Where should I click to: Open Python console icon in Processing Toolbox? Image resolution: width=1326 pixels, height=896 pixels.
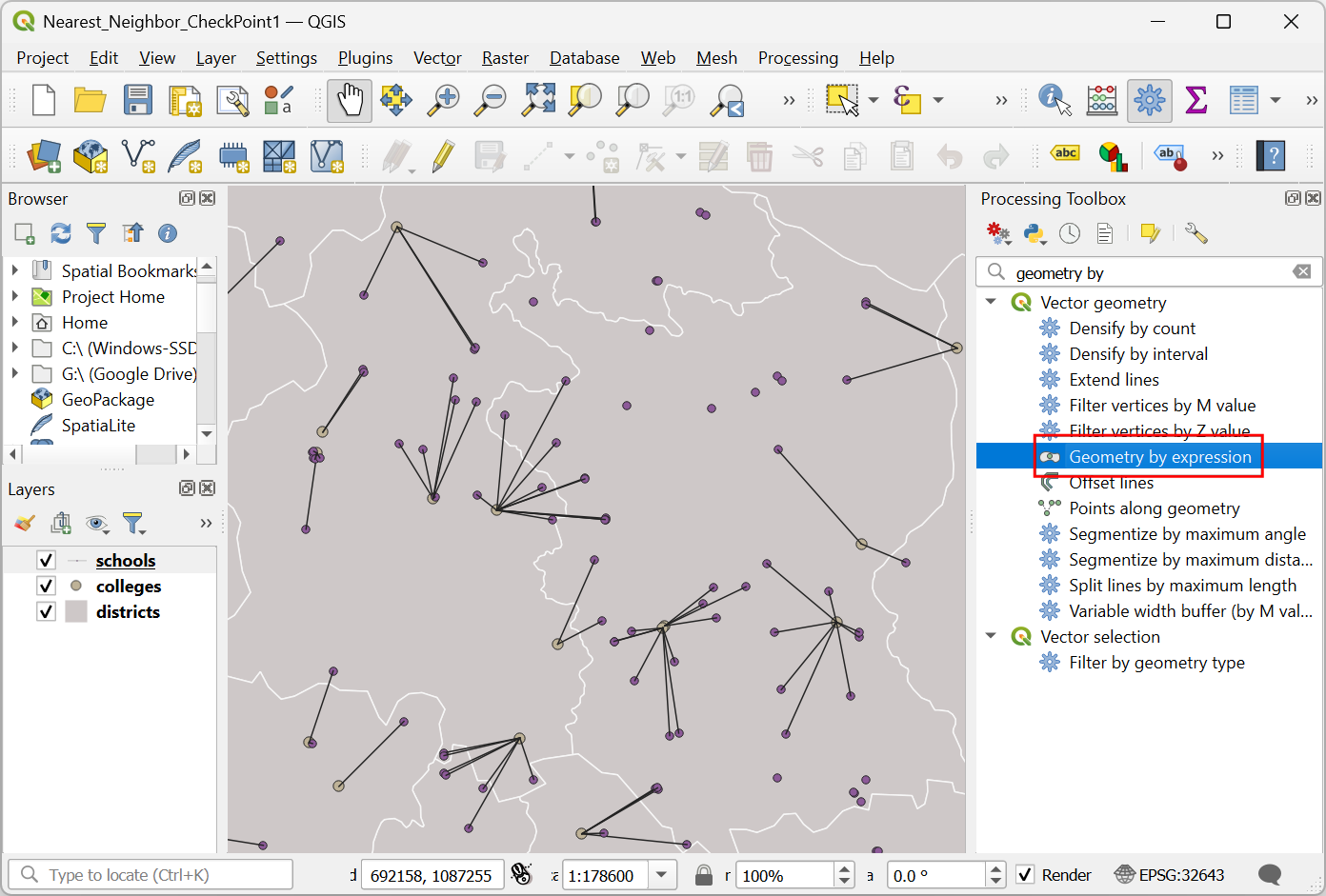coord(1034,233)
